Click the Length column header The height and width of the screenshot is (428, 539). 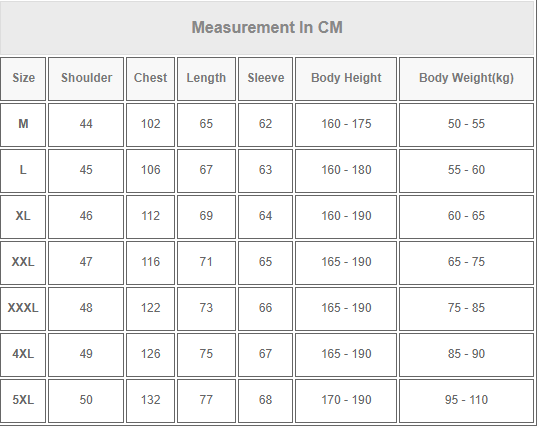click(206, 79)
